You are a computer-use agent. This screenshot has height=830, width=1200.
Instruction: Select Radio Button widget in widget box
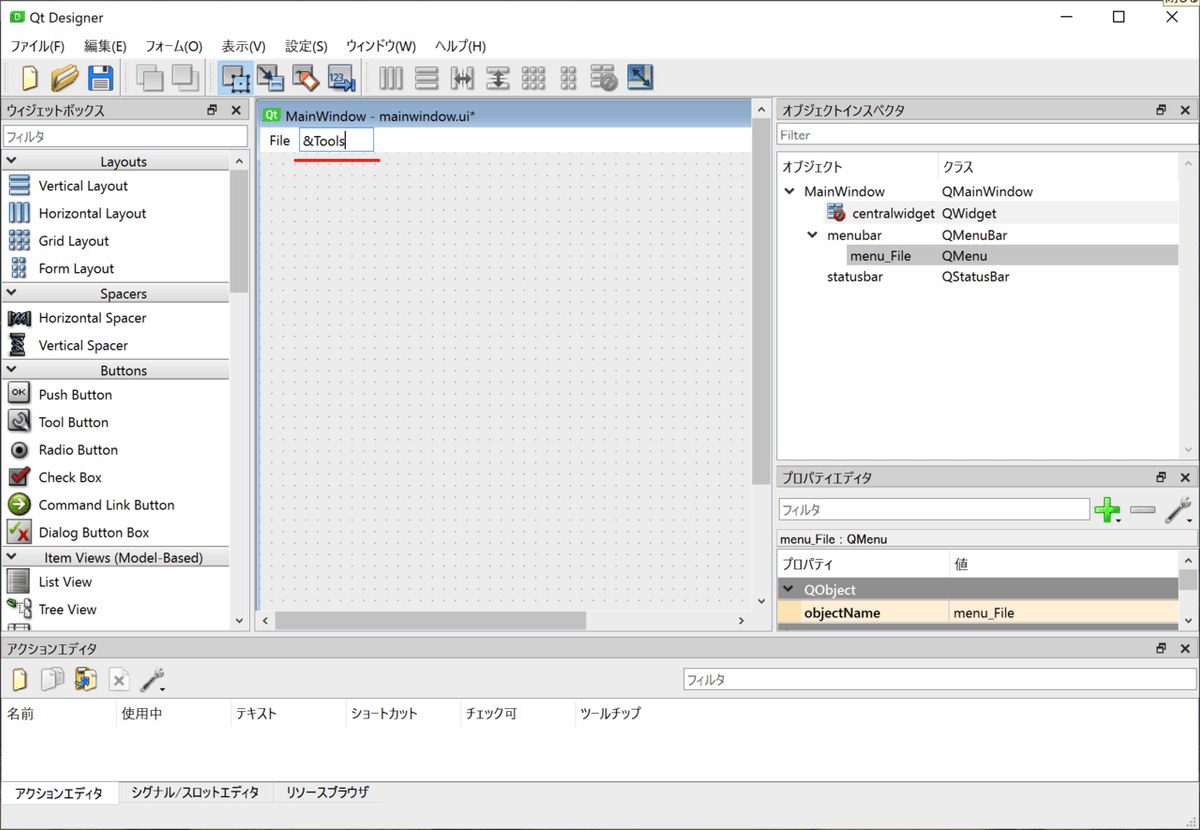click(x=78, y=450)
